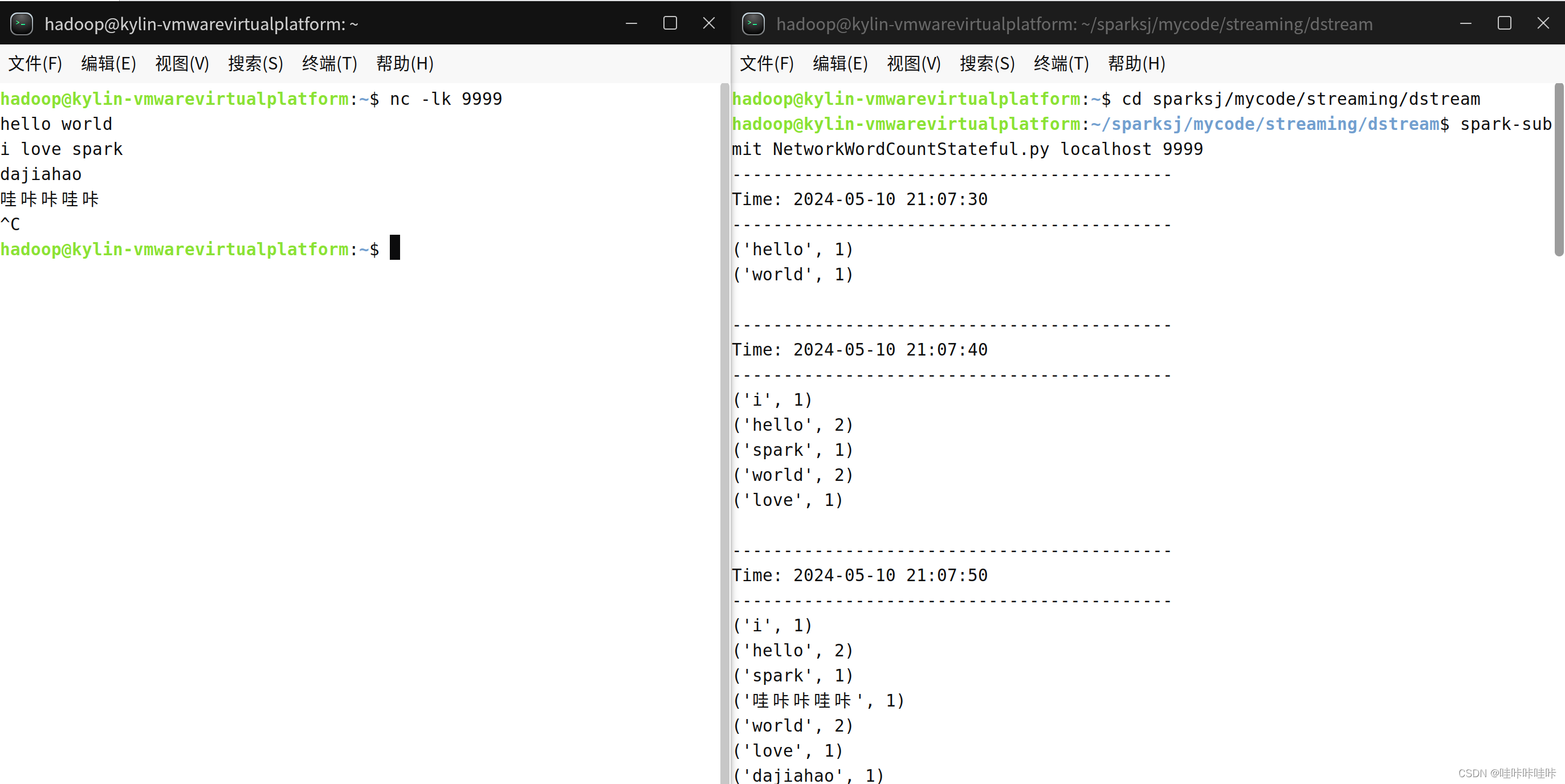Click 'Time: 2024-05-10 21:07:30' line
Viewport: 1565px width, 784px height.
pyautogui.click(x=859, y=199)
